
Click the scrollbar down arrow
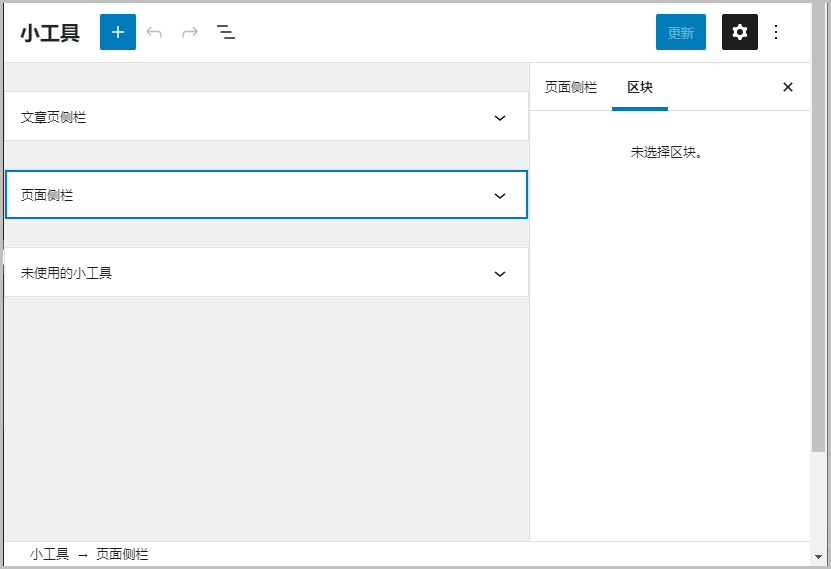[819, 557]
